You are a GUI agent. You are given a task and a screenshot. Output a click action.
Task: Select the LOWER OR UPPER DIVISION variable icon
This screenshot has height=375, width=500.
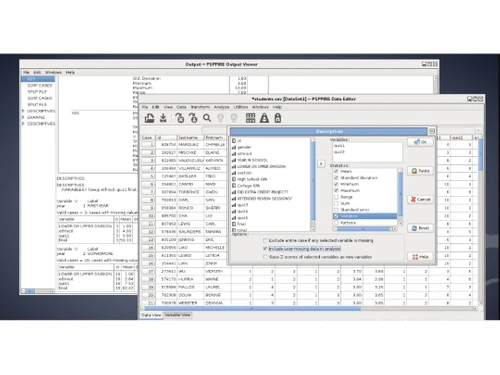tap(234, 166)
